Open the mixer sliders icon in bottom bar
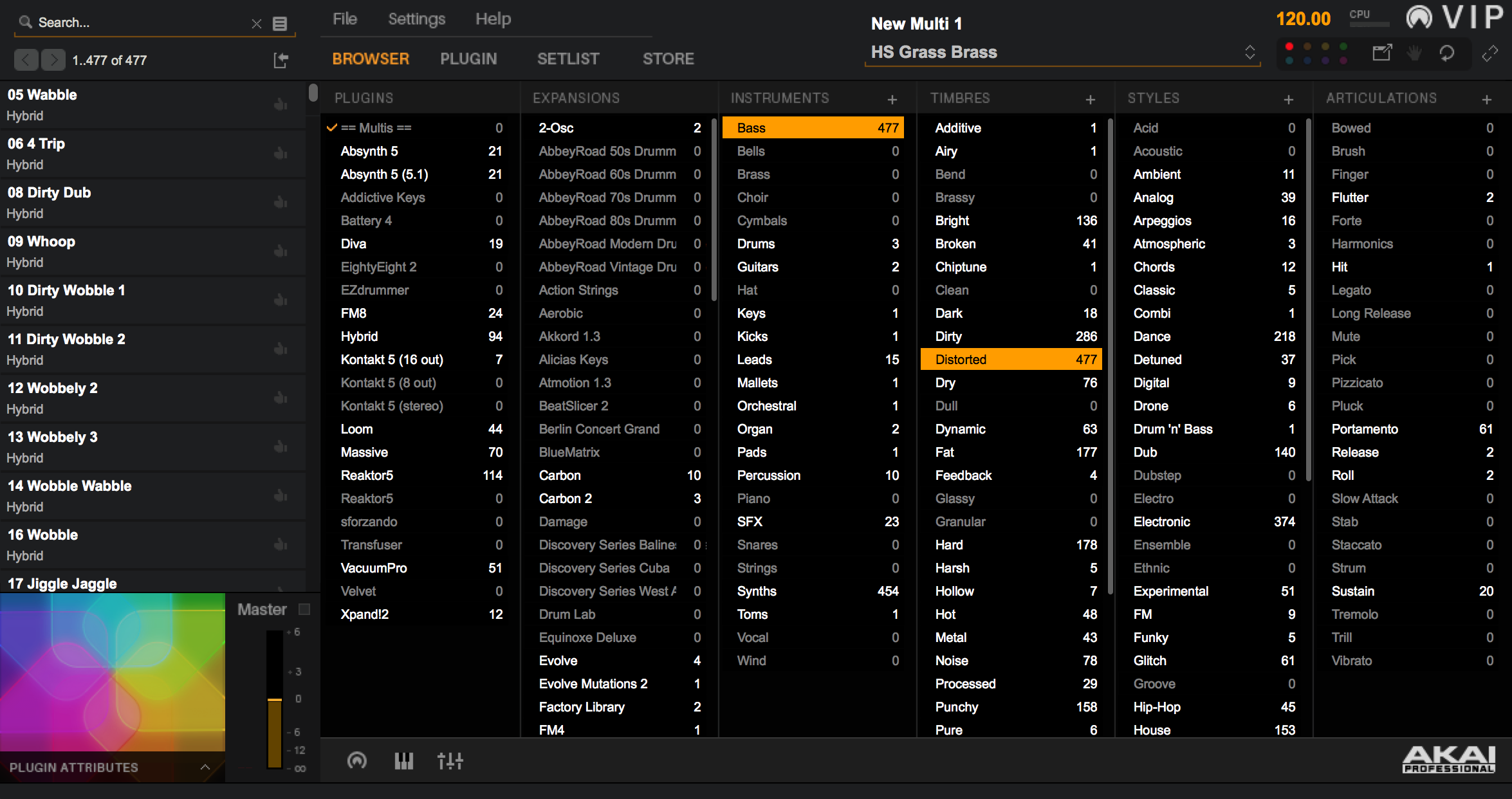The width and height of the screenshot is (1512, 799). [x=450, y=761]
